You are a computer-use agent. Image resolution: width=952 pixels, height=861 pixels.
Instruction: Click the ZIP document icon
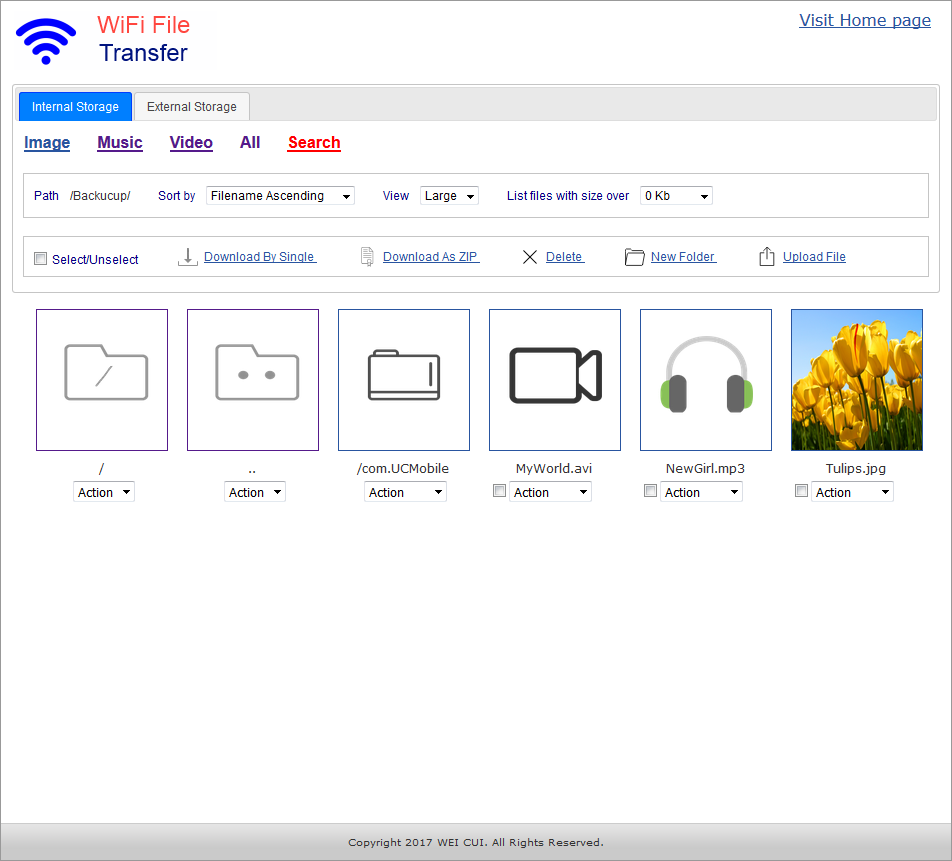coord(367,257)
